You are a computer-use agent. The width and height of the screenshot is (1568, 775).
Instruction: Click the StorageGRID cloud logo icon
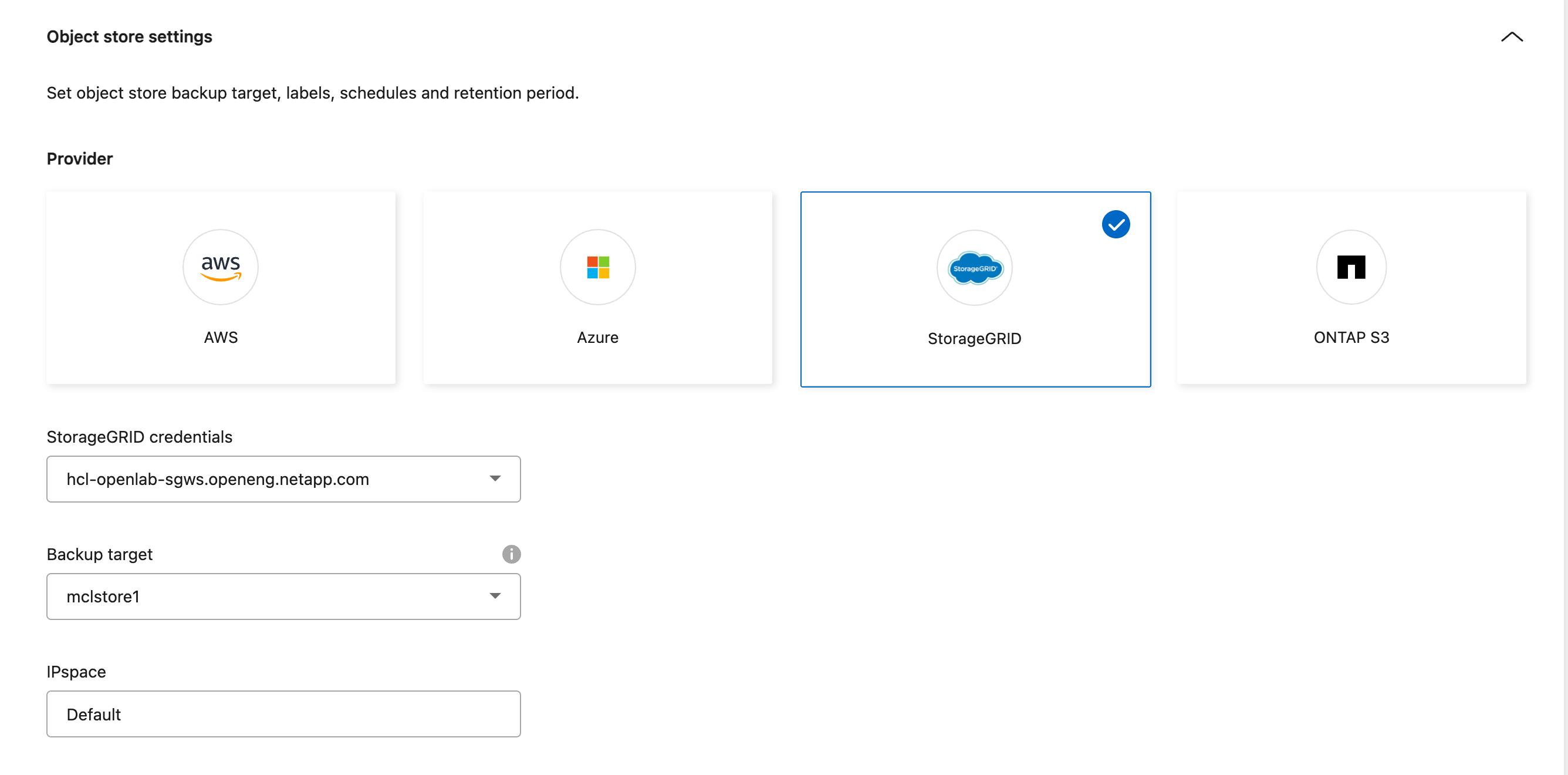(975, 268)
